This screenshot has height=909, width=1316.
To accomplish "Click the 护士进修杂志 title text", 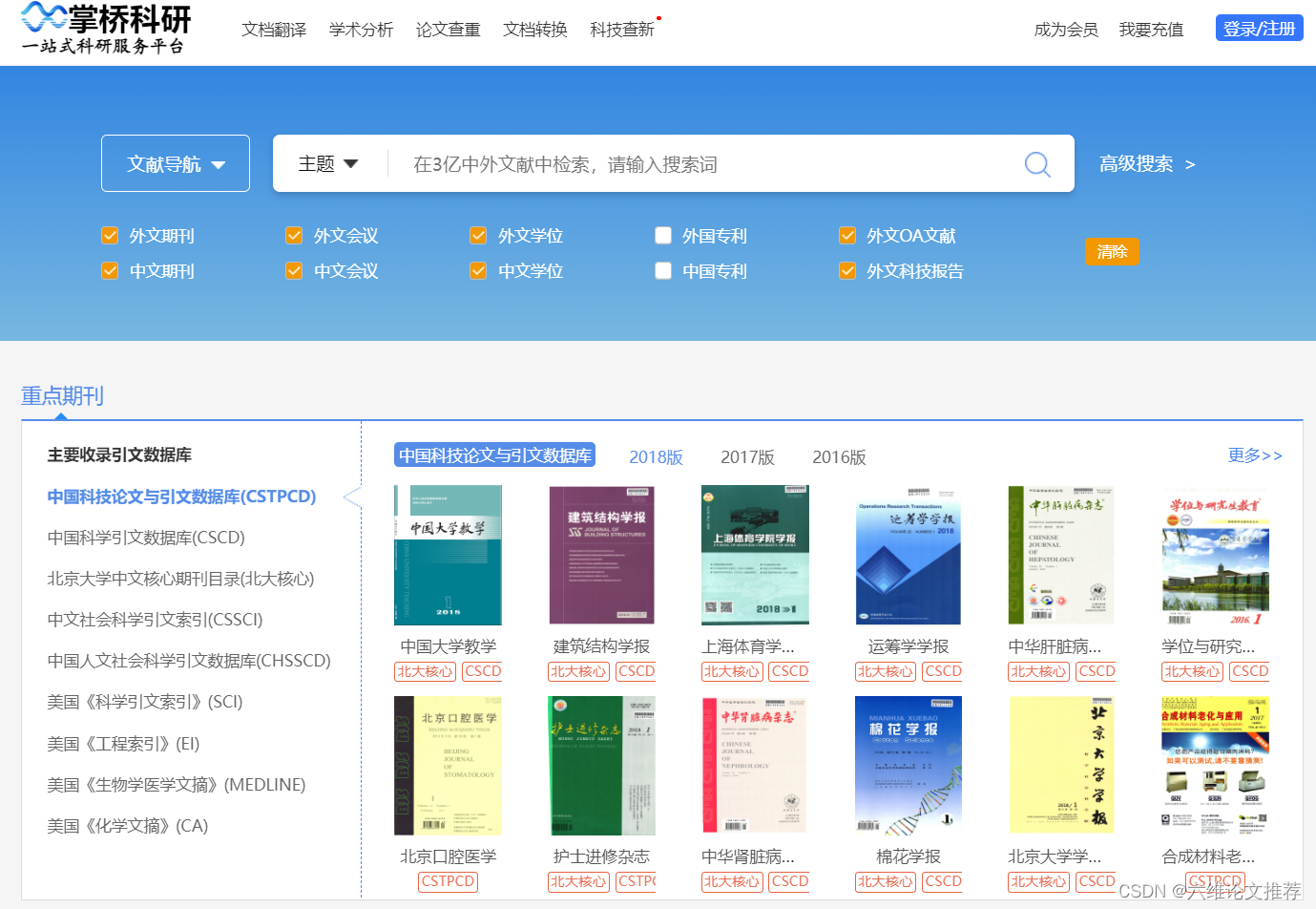I will pyautogui.click(x=601, y=856).
